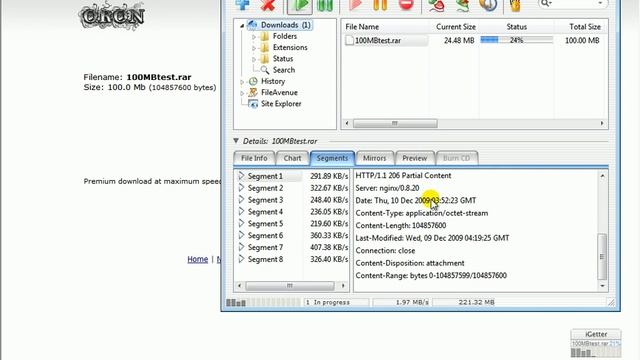This screenshot has width=640, height=360.
Task: Switch to the Chart tab
Action: click(292, 158)
